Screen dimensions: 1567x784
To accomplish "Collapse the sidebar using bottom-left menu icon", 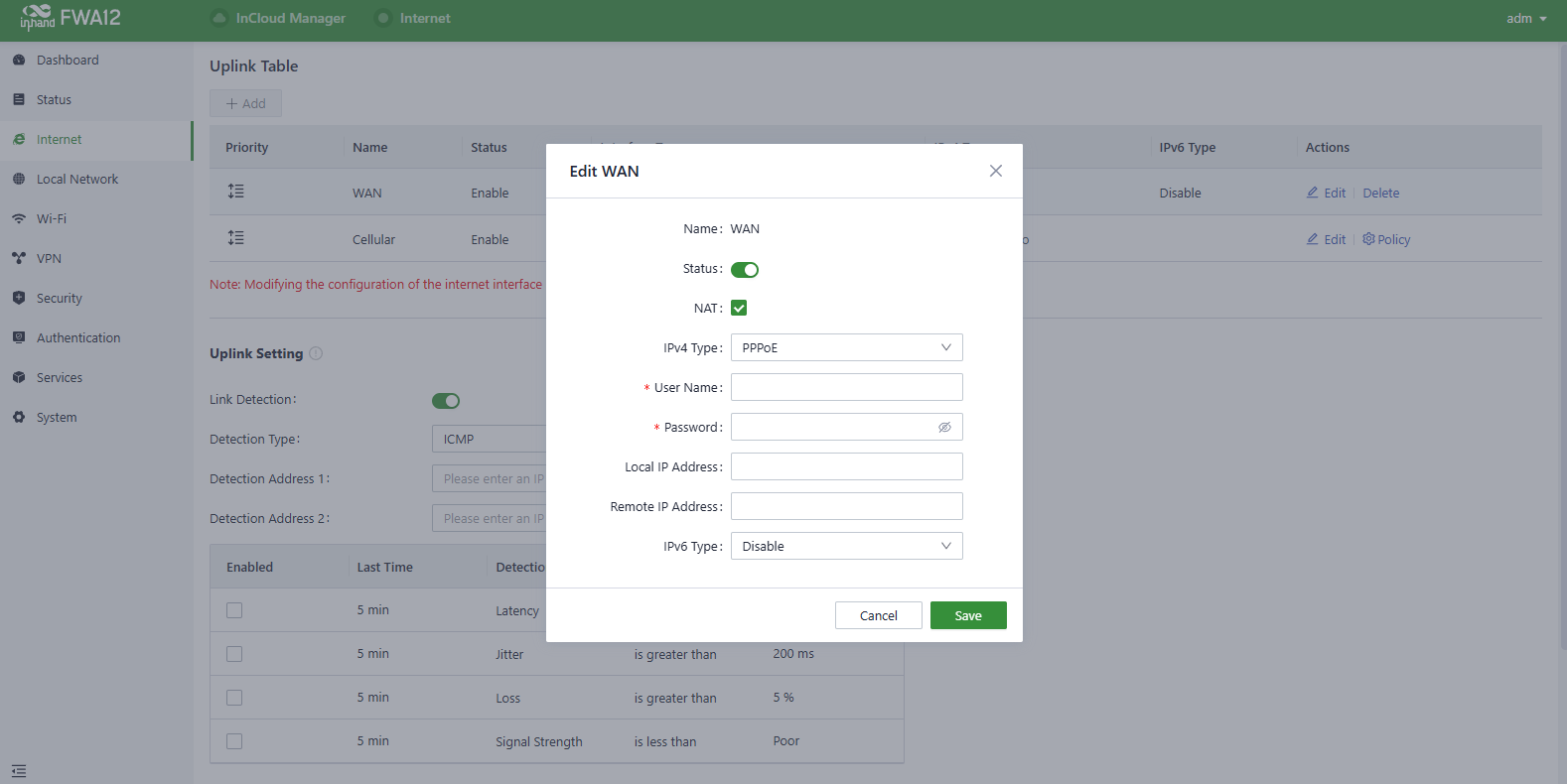I will click(19, 771).
